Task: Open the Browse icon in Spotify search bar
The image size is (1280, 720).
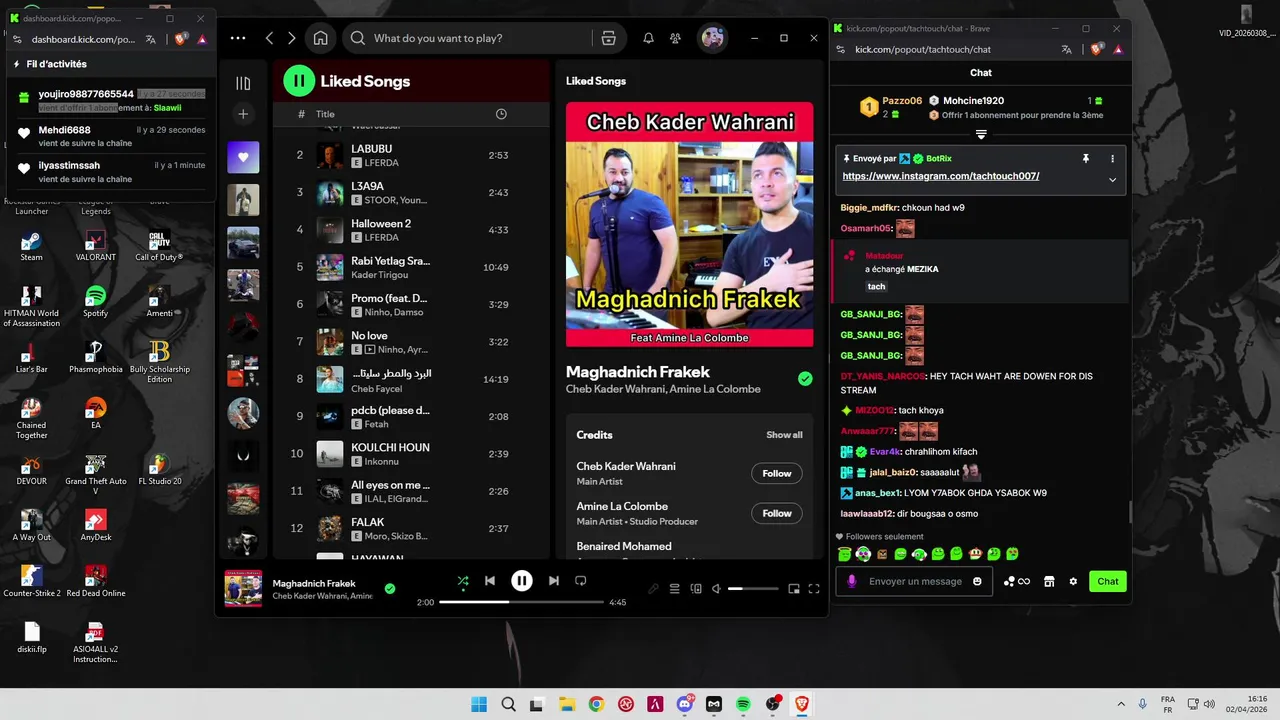Action: pos(608,38)
